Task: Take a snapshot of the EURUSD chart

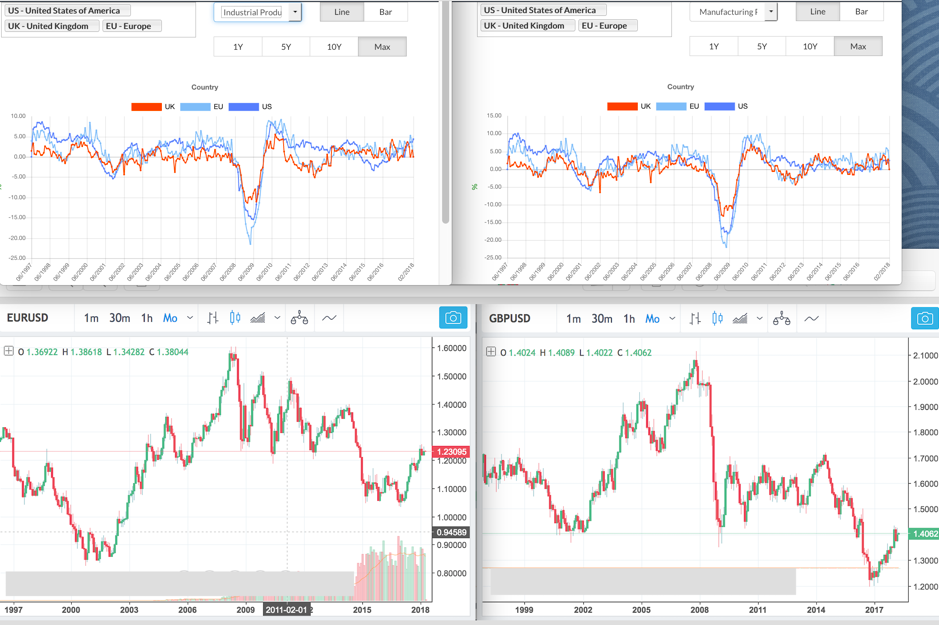Action: pos(453,318)
